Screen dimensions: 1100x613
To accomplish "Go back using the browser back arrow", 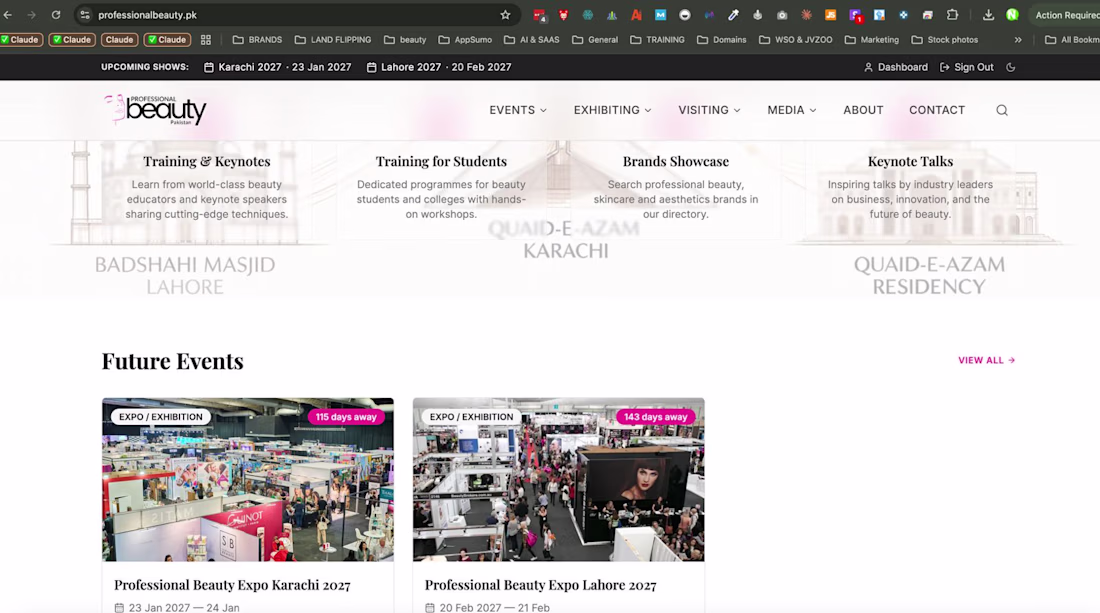I will tap(8, 15).
